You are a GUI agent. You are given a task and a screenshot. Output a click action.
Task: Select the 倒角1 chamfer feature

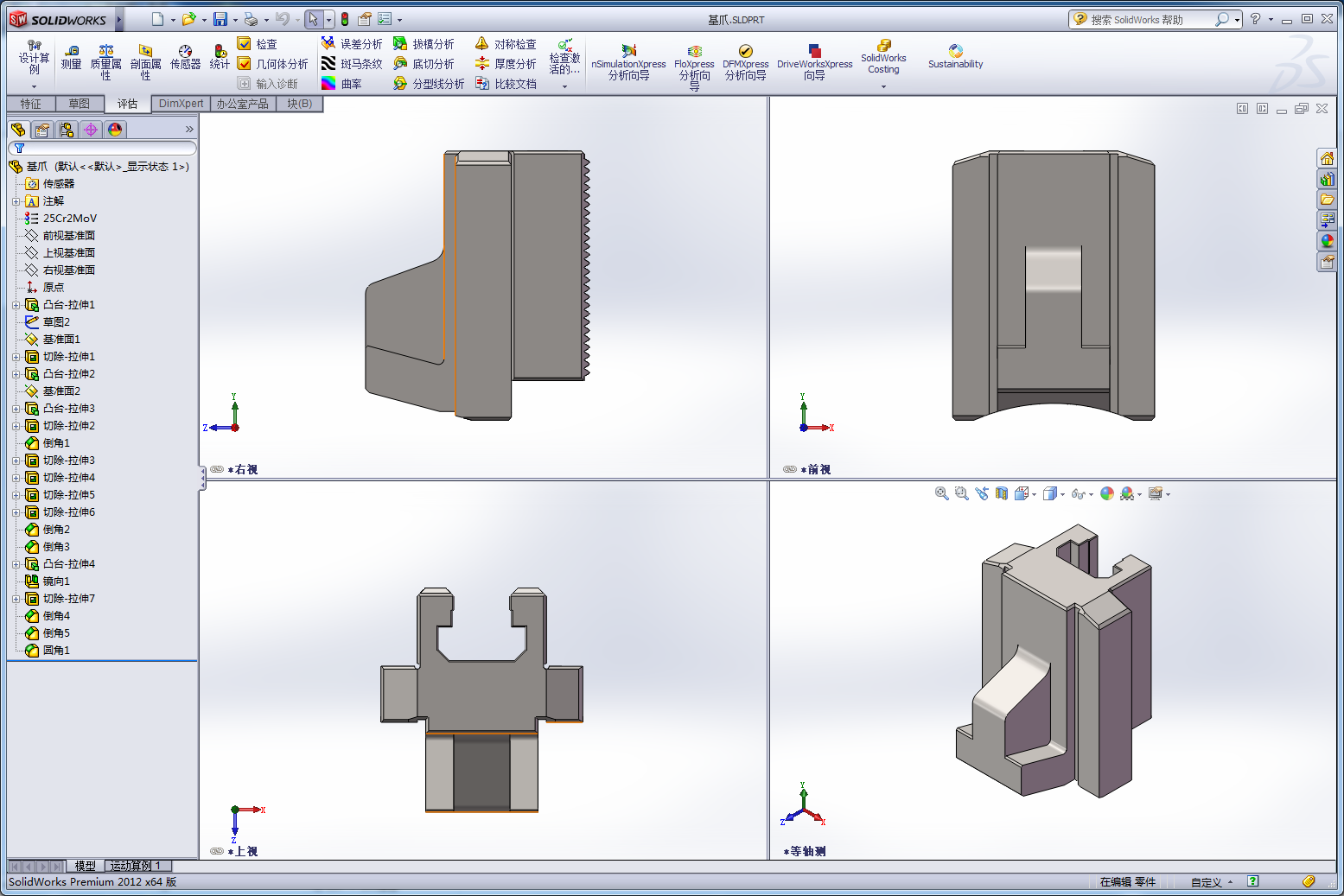[56, 443]
